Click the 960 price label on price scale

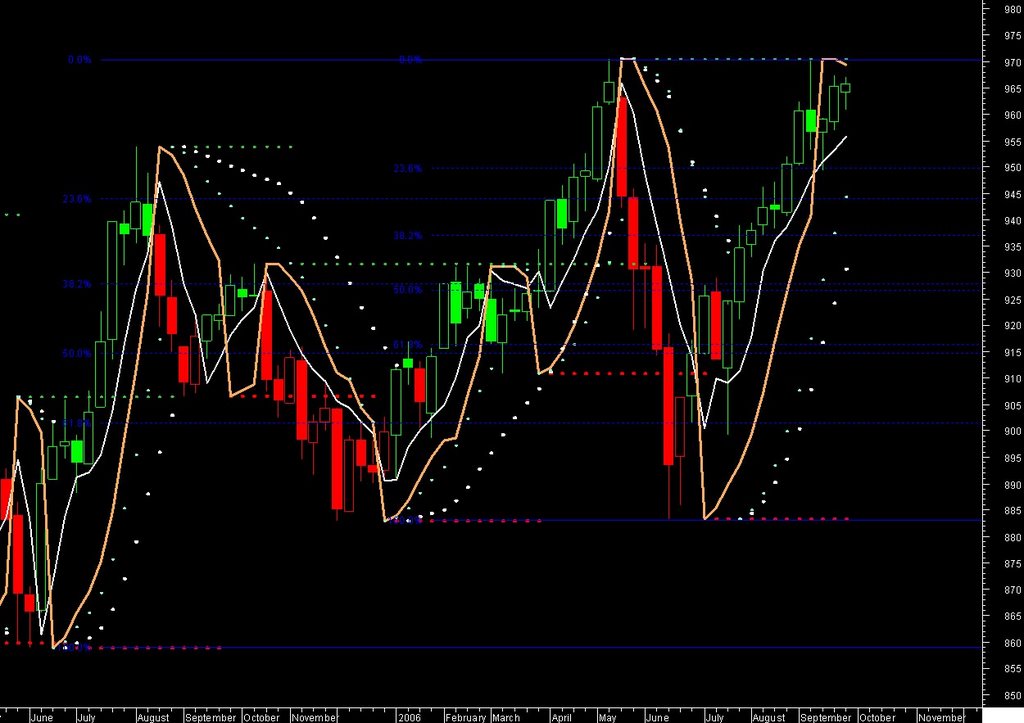1012,115
